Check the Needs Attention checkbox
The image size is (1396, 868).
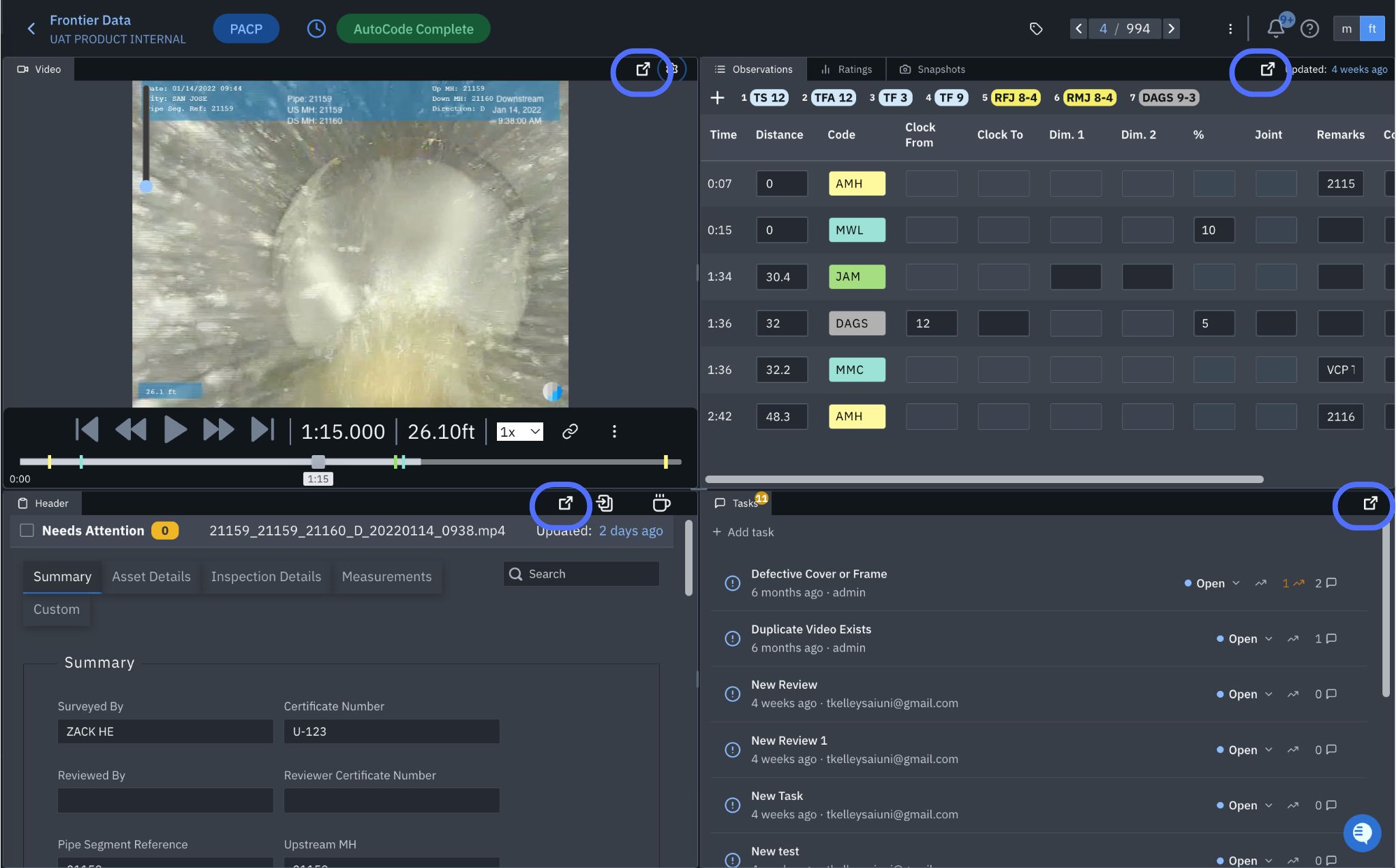pos(27,530)
